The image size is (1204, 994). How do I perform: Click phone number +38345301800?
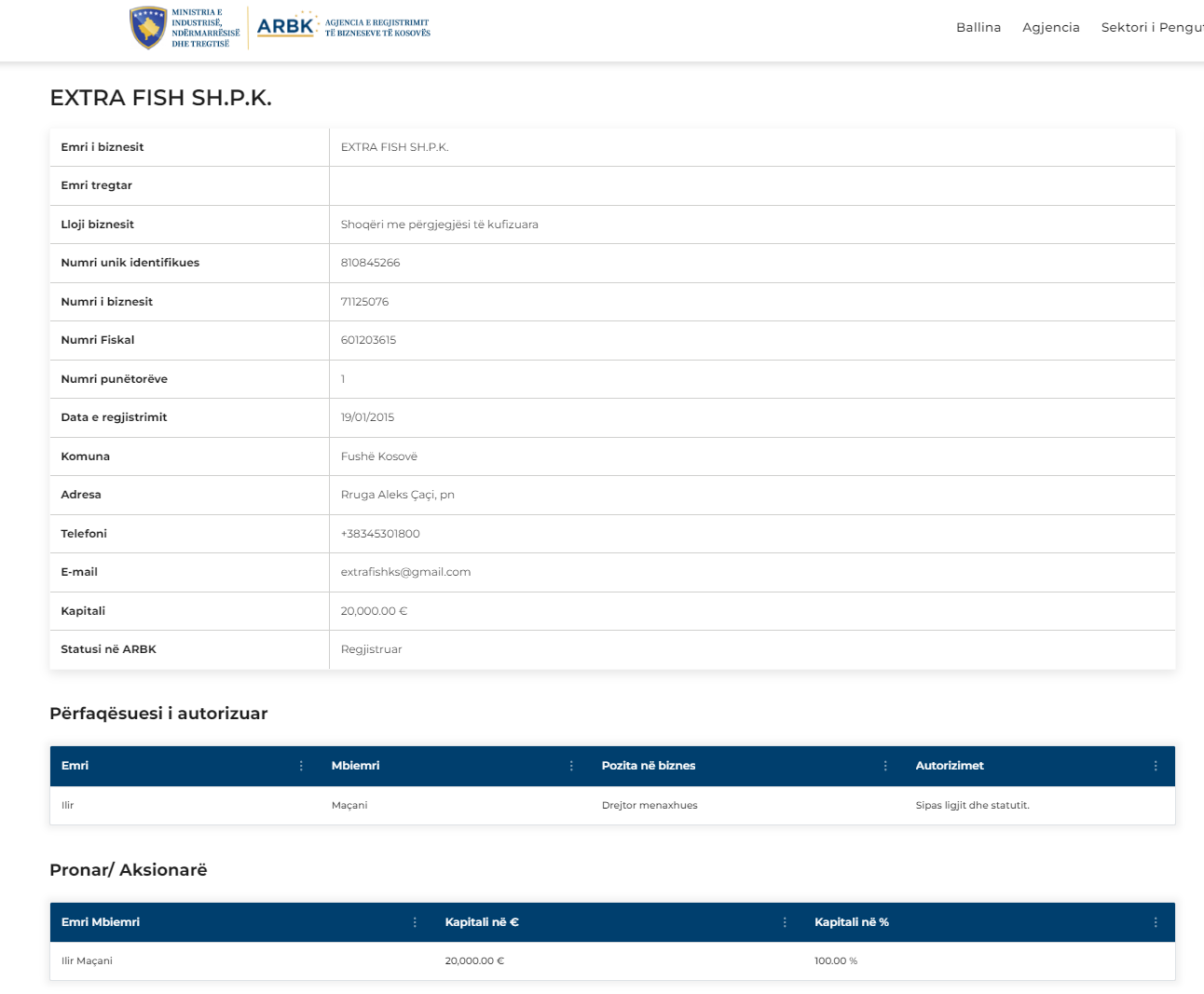[x=380, y=534]
